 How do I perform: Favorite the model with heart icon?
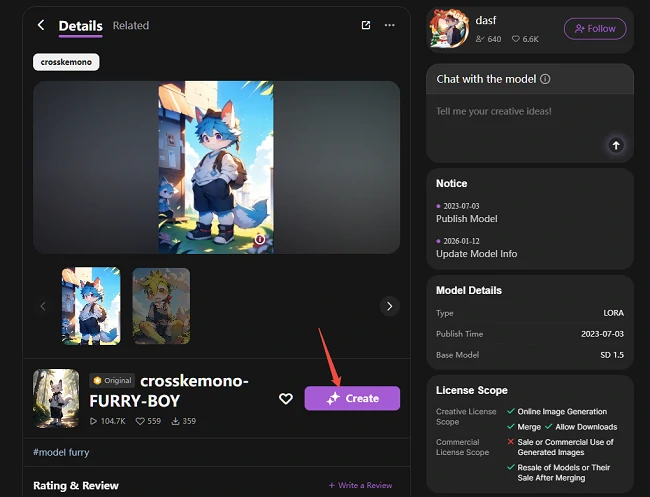point(286,399)
